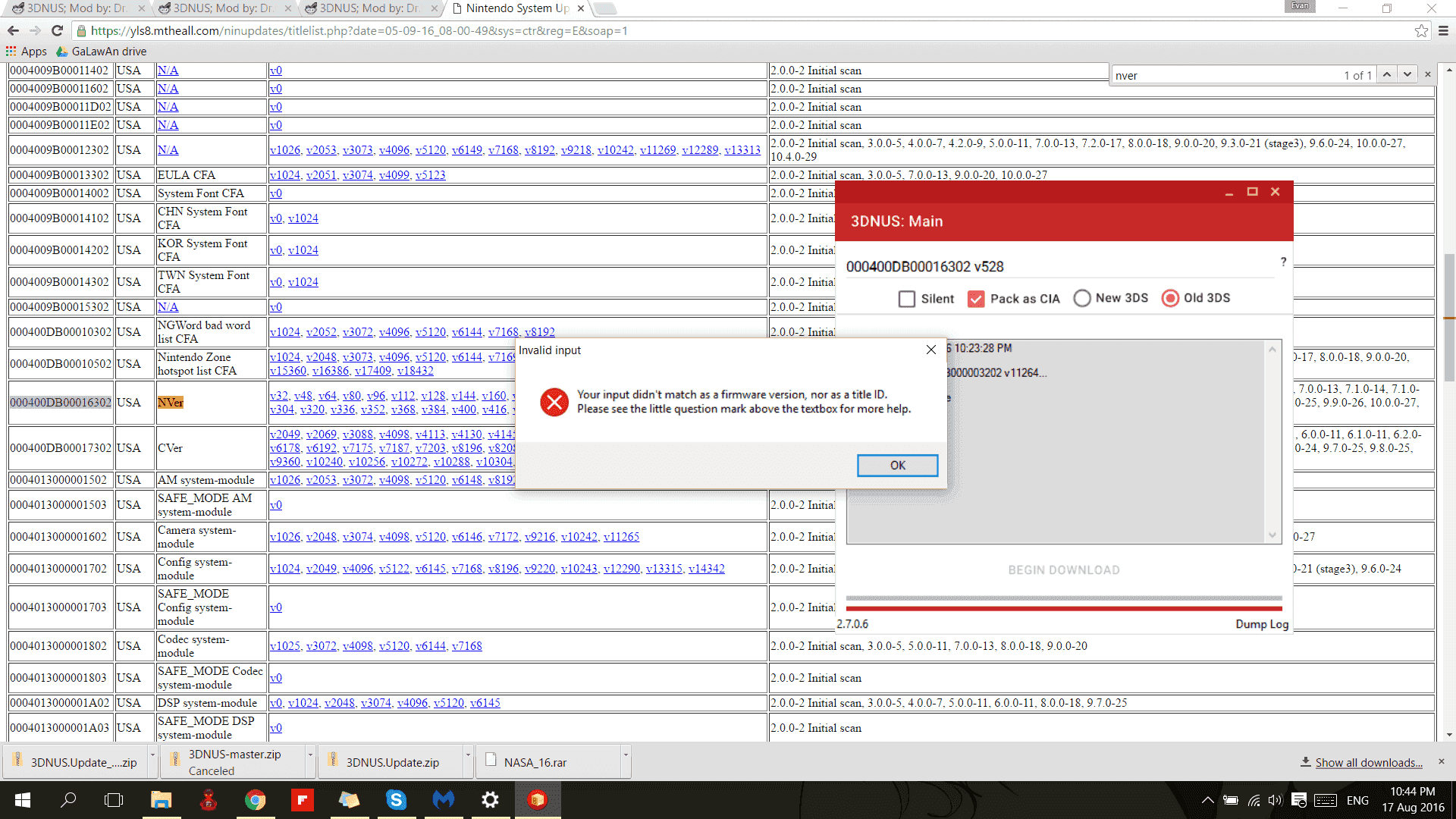Open Skype from the taskbar
Screen dimensions: 1456x819
[x=396, y=800]
